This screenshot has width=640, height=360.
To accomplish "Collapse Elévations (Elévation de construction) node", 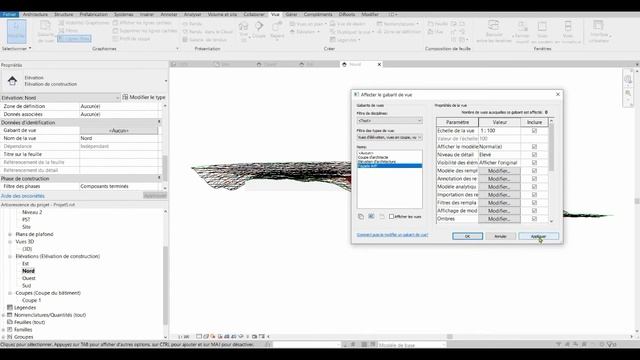I will pyautogui.click(x=10, y=256).
